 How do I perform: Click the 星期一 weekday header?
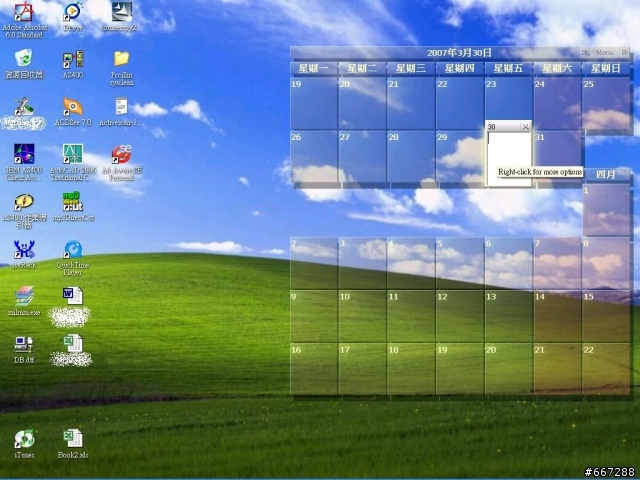[x=313, y=68]
